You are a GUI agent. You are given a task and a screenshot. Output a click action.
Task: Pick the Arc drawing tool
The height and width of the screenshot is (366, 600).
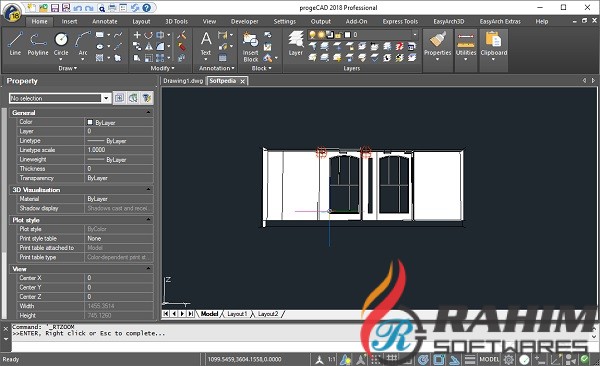coord(83,43)
